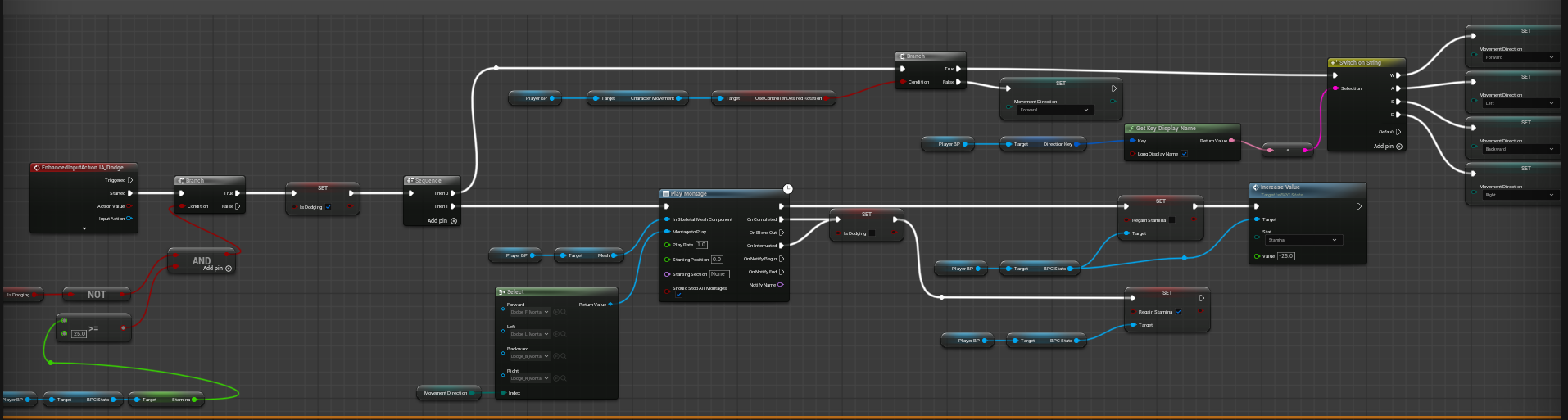Screen dimensions: 1568x420
Task: Expand the IA_Dodge node advanced pins chevron
Action: (x=84, y=229)
